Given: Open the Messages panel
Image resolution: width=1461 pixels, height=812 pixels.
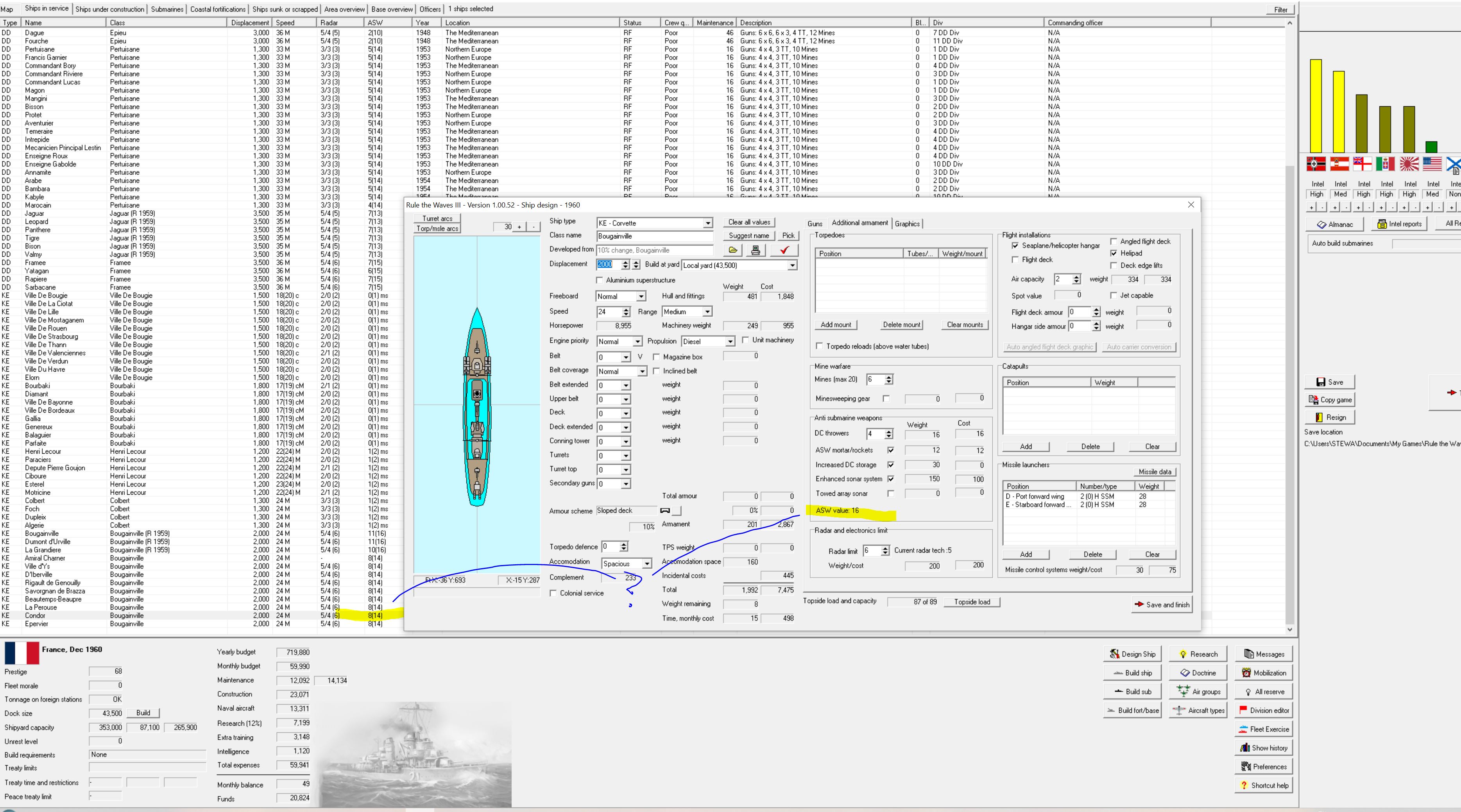Looking at the screenshot, I should pos(1263,654).
